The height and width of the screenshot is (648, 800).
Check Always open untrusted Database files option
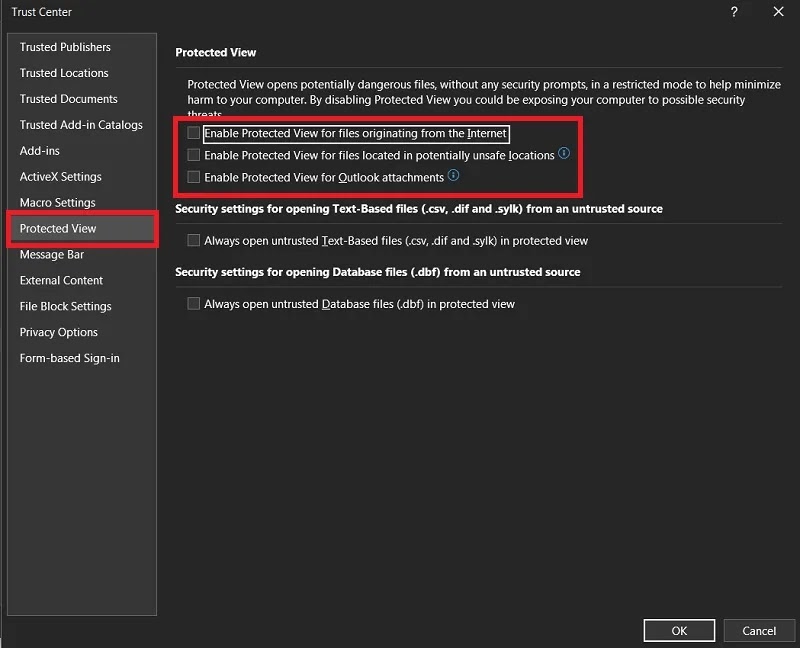click(193, 304)
